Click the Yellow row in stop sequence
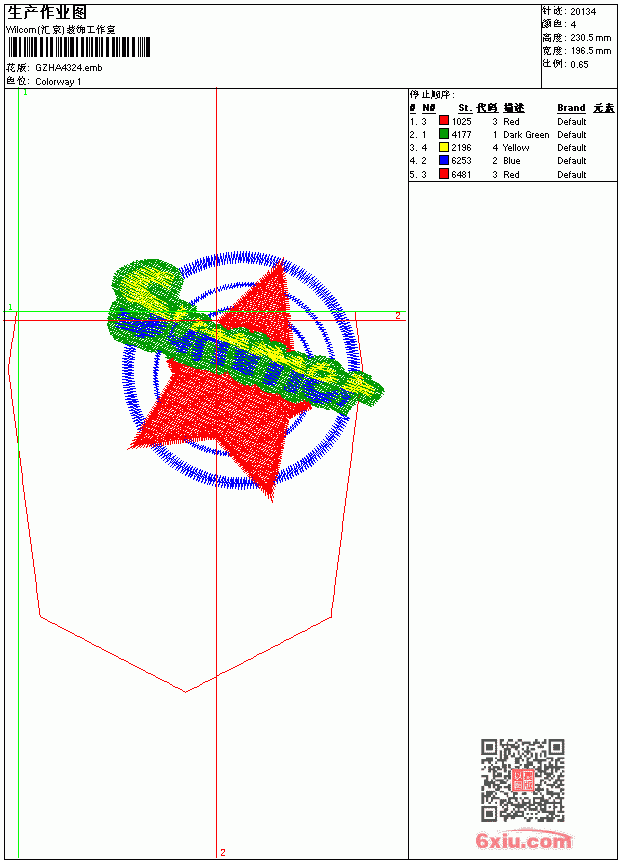This screenshot has width=620, height=860. tap(498, 148)
